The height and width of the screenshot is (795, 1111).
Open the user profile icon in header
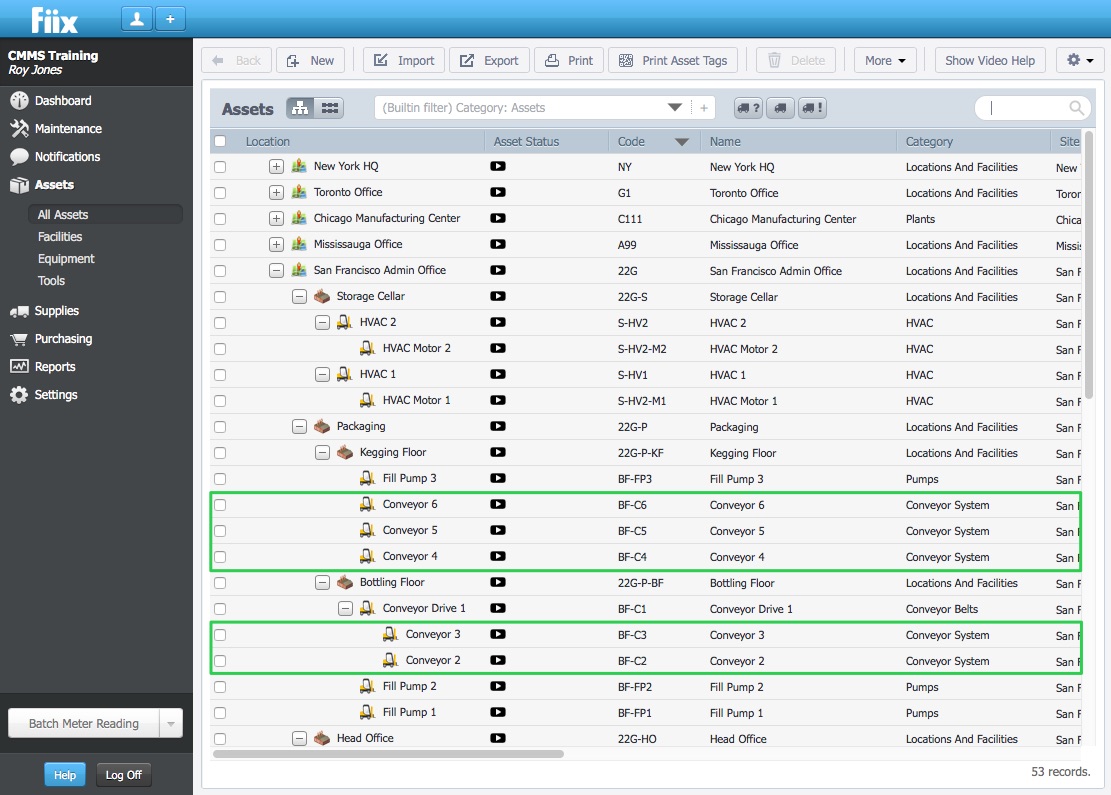[137, 19]
